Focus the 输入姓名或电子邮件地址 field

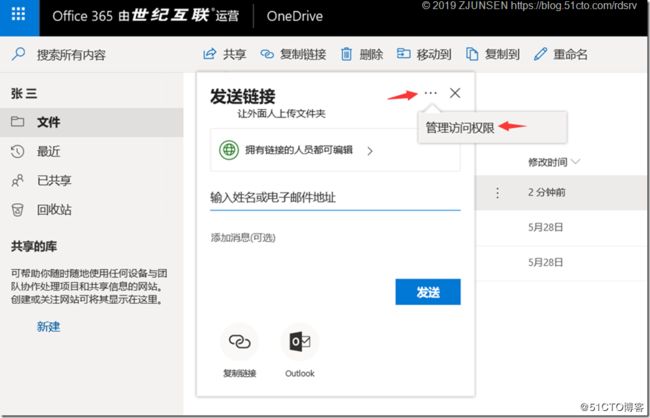335,198
